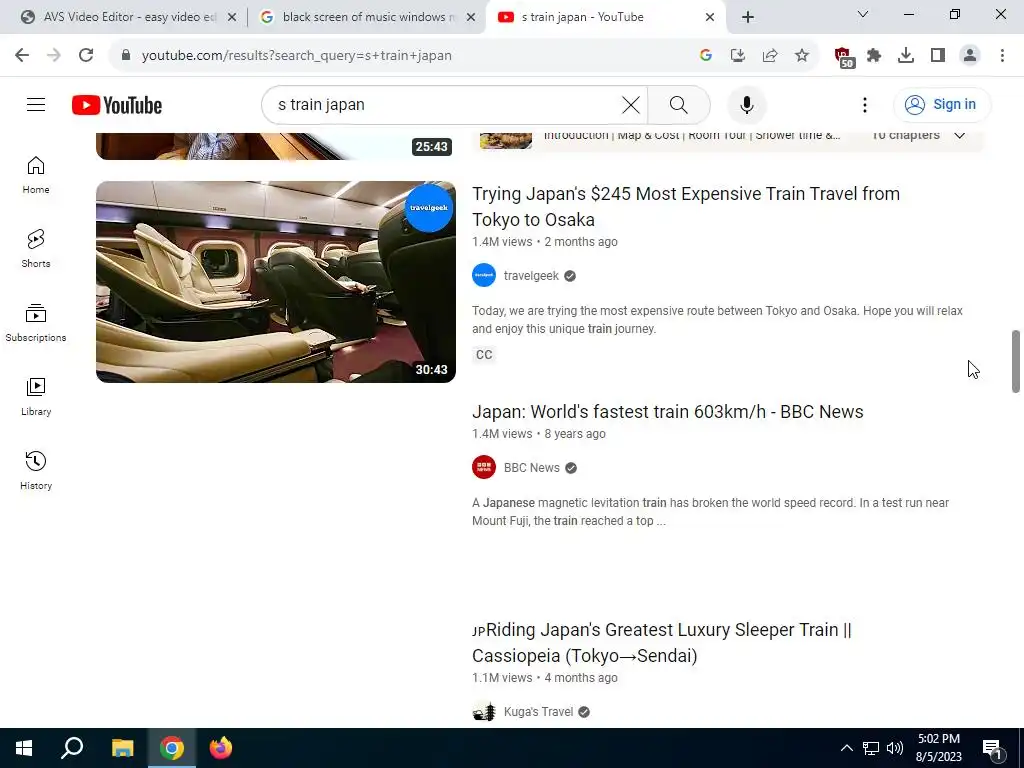The height and width of the screenshot is (768, 1024).
Task: Close the black screen of music tab
Action: pos(470,17)
